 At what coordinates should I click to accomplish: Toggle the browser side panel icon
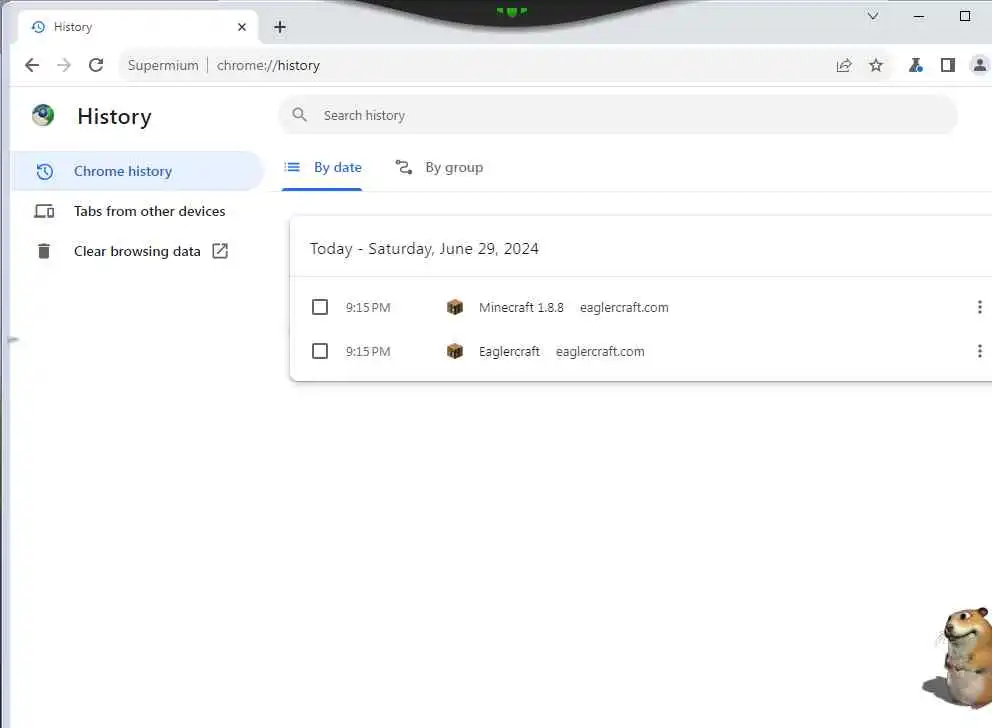[948, 65]
